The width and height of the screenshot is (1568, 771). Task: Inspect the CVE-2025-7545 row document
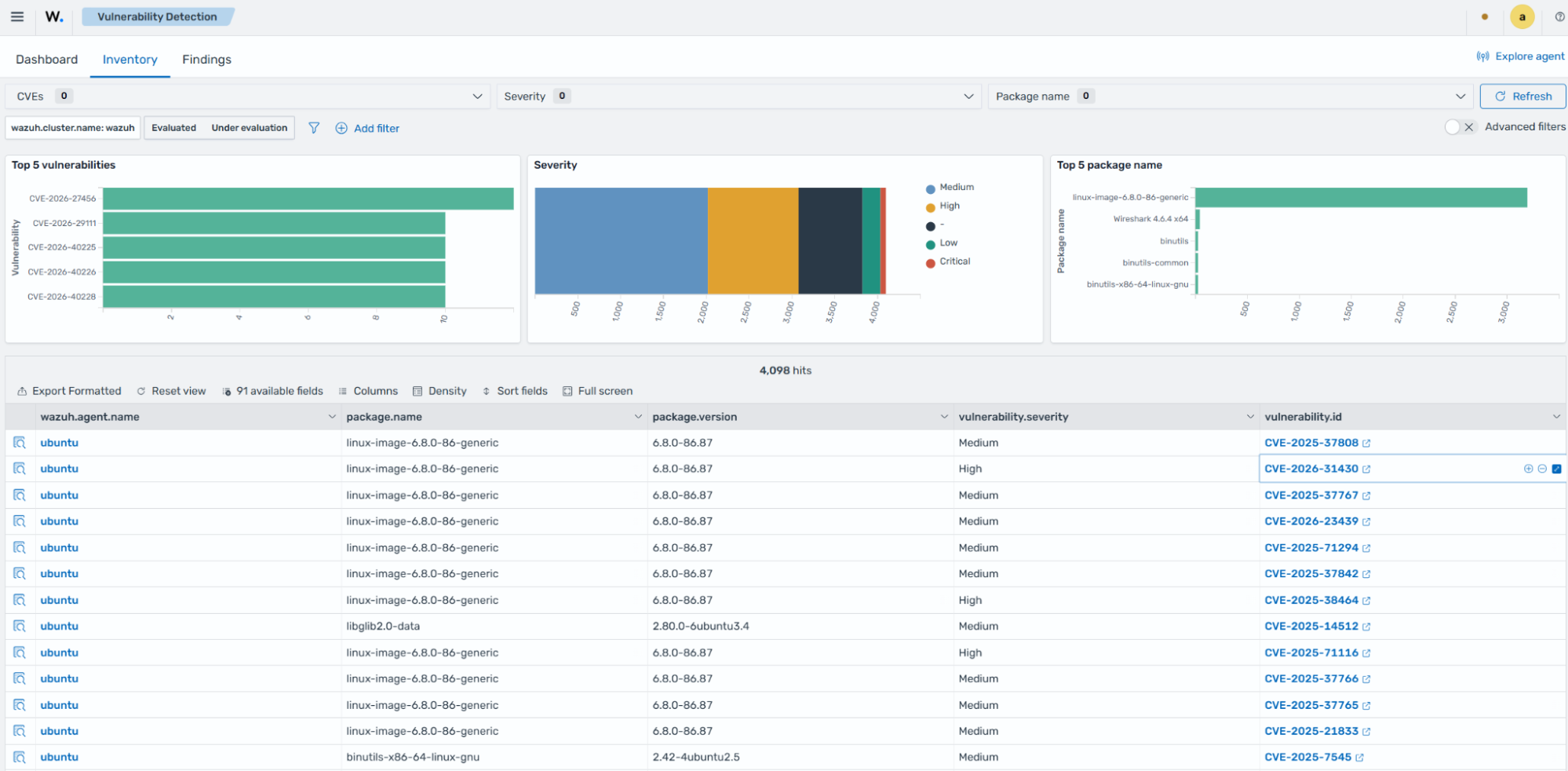pyautogui.click(x=20, y=758)
